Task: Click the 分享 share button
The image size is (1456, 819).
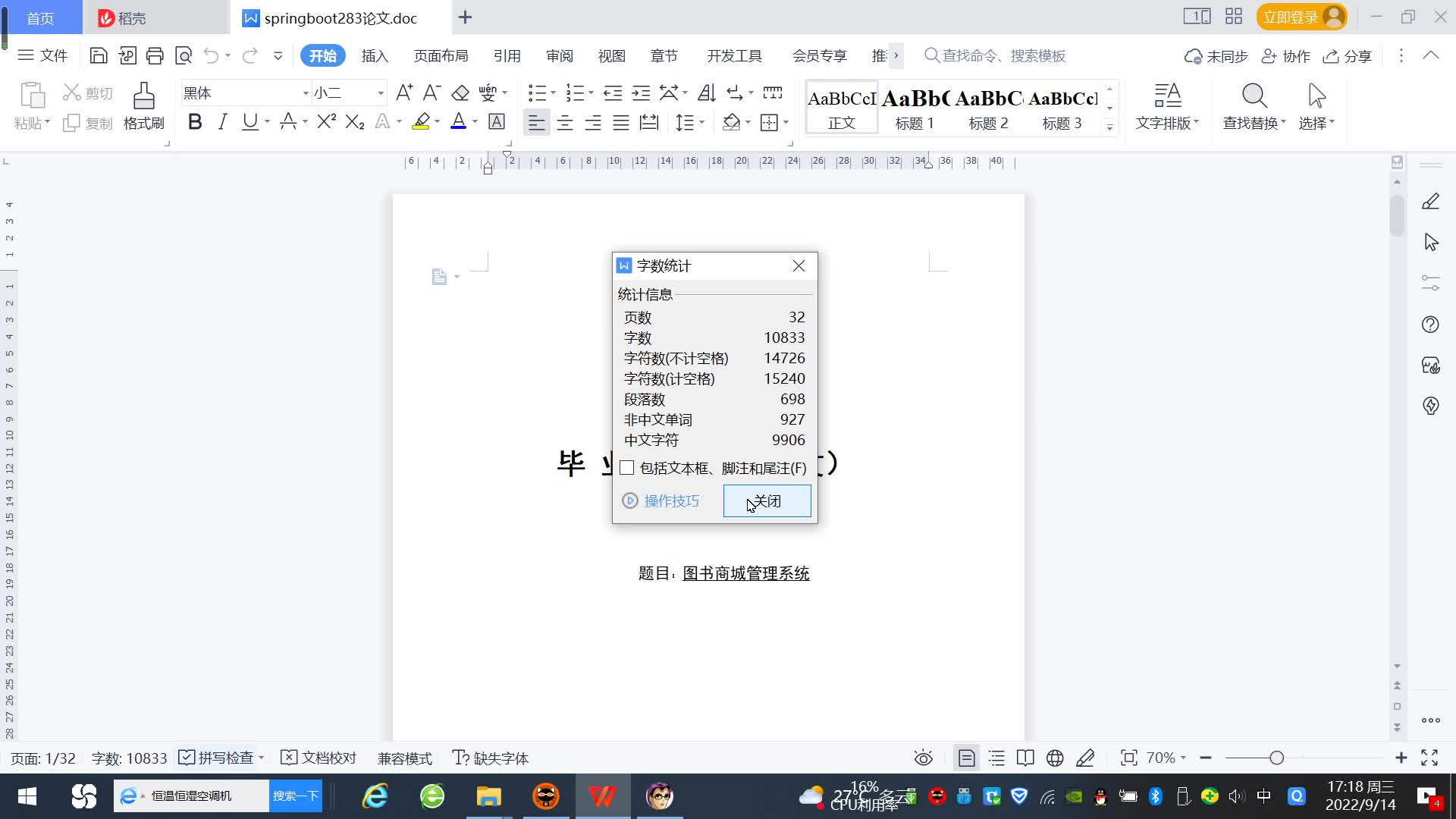Action: click(x=1348, y=56)
